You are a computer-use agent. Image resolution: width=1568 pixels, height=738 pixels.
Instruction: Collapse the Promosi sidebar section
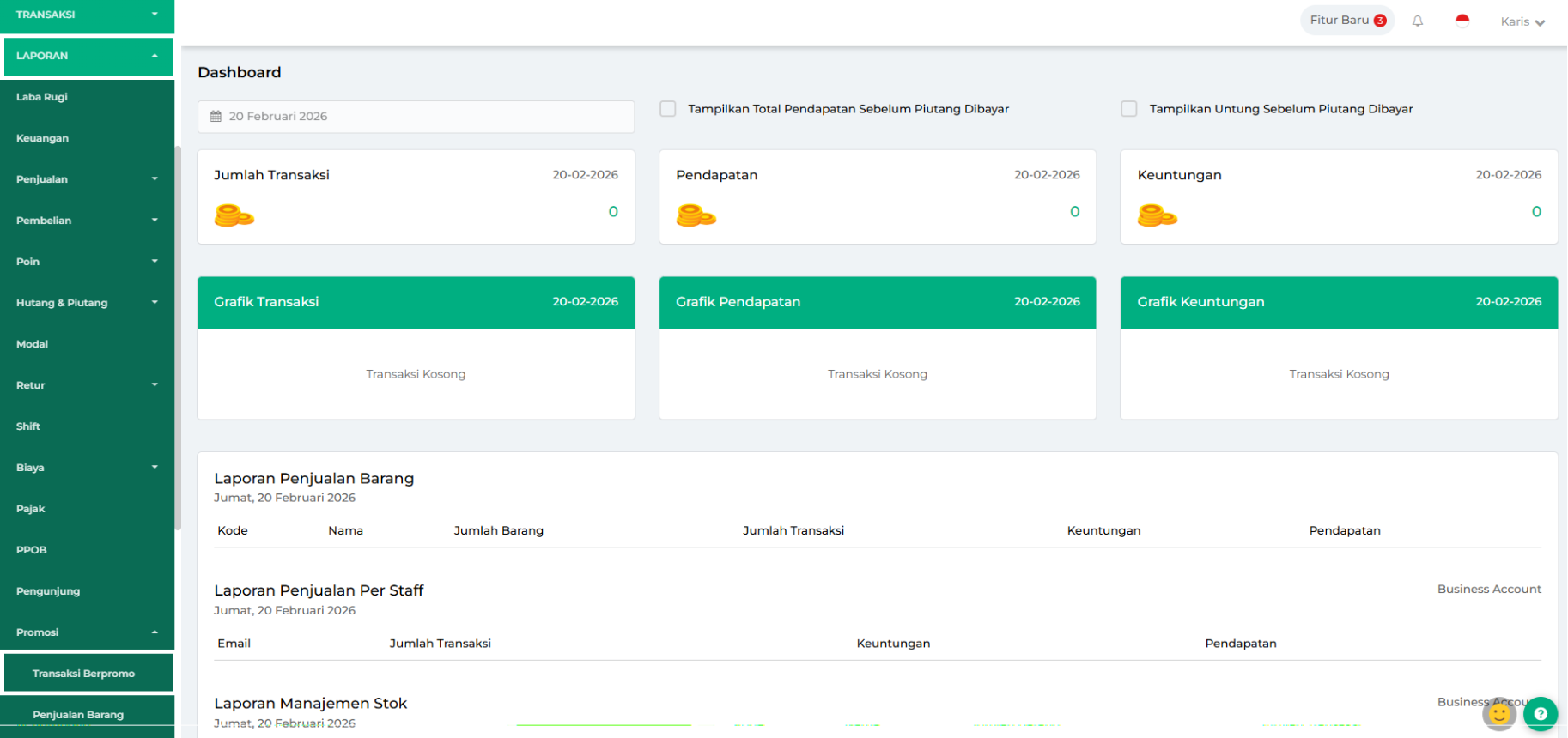coord(87,632)
